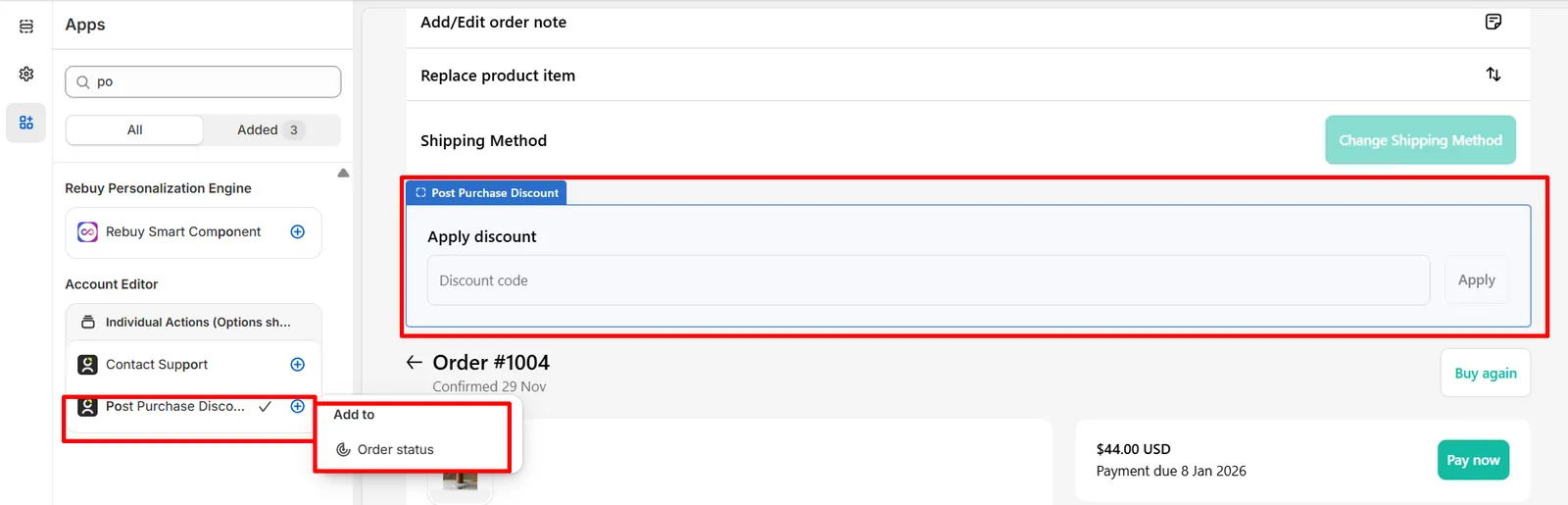Viewport: 1568px width, 505px height.
Task: Click the order note icon
Action: pos(1494,22)
